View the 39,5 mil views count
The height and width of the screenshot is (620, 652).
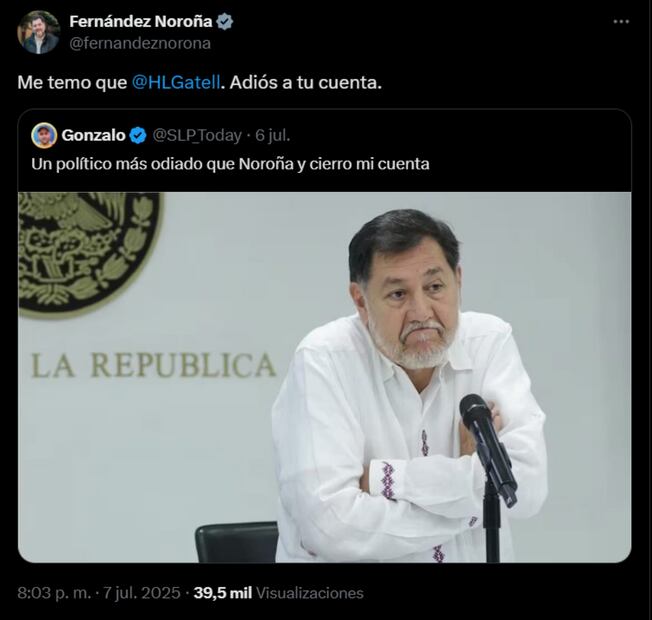click(x=222, y=593)
